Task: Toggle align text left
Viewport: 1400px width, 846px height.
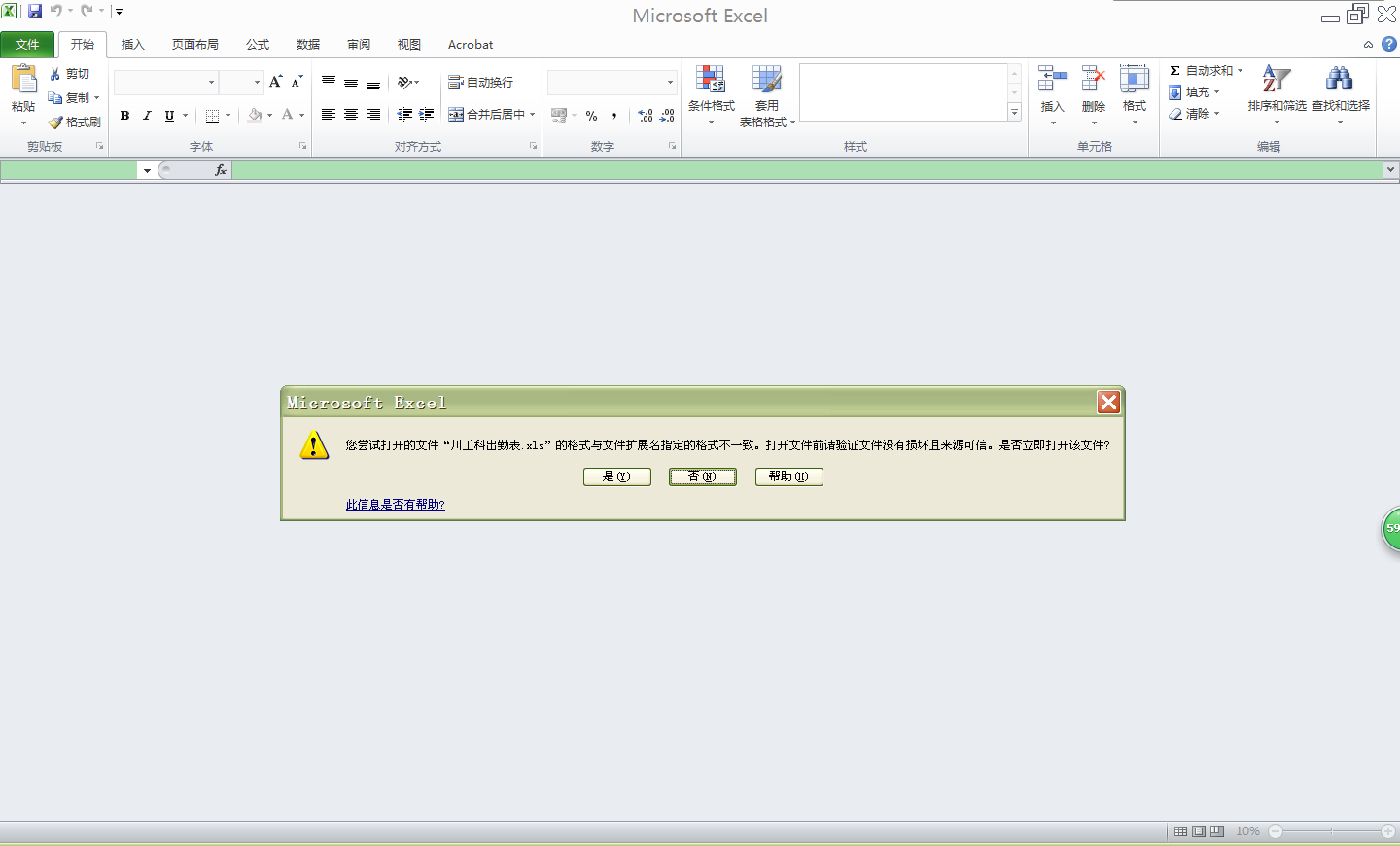Action: tap(329, 115)
